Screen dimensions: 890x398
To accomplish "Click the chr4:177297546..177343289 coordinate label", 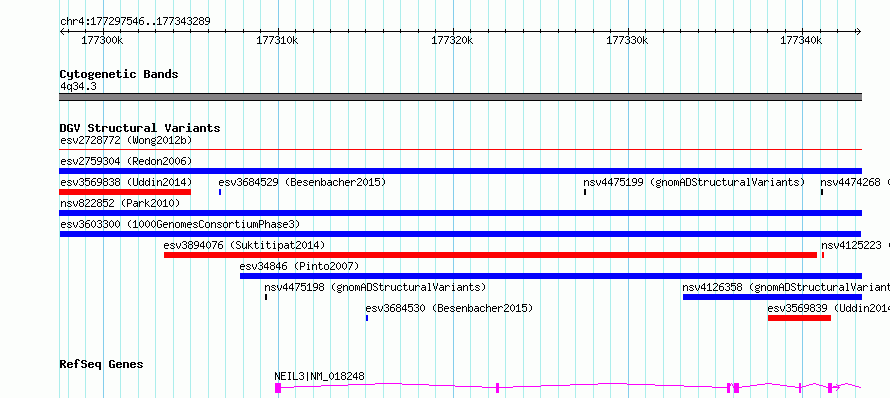I will (x=135, y=21).
